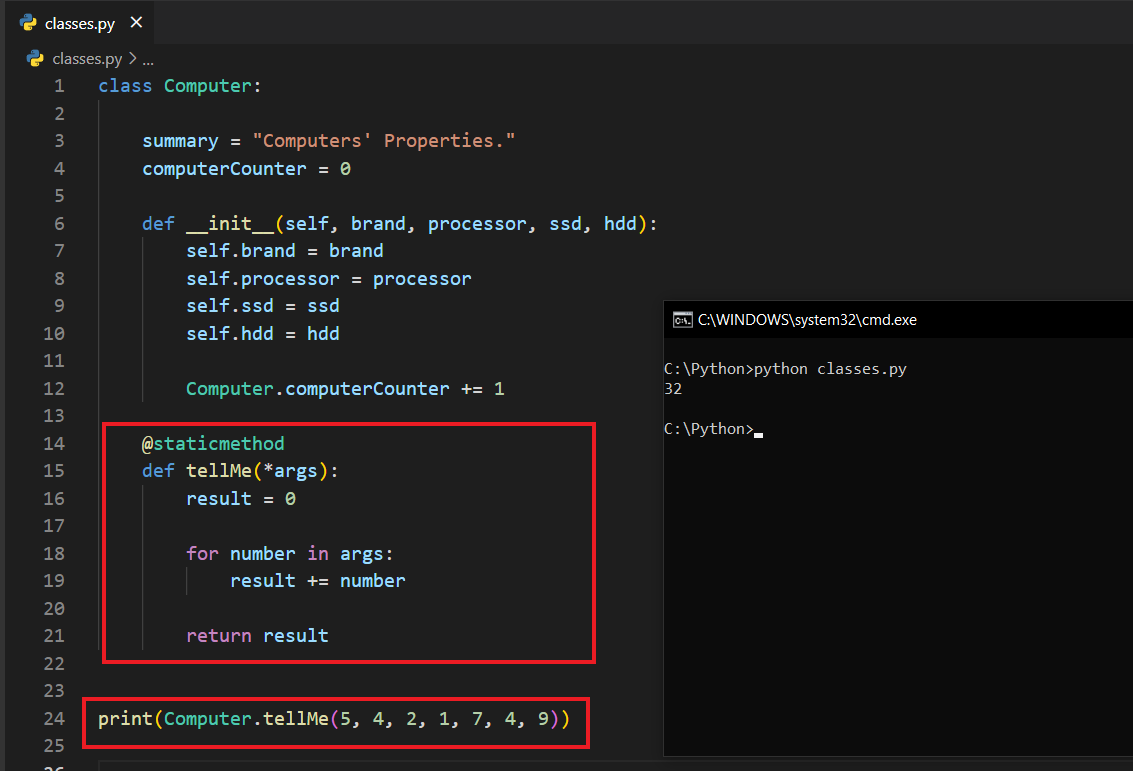The height and width of the screenshot is (771, 1133).
Task: Click the cmd.exe icon in the title bar
Action: pos(683,320)
